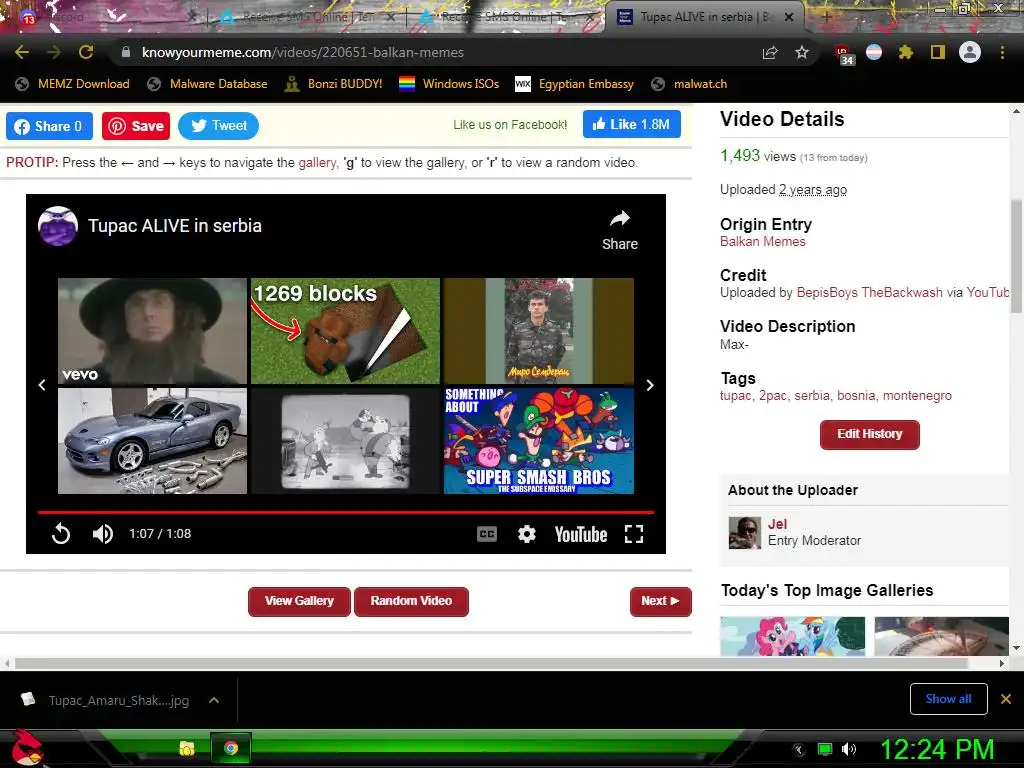Image resolution: width=1024 pixels, height=768 pixels.
Task: Click the Random Video button
Action: point(411,601)
